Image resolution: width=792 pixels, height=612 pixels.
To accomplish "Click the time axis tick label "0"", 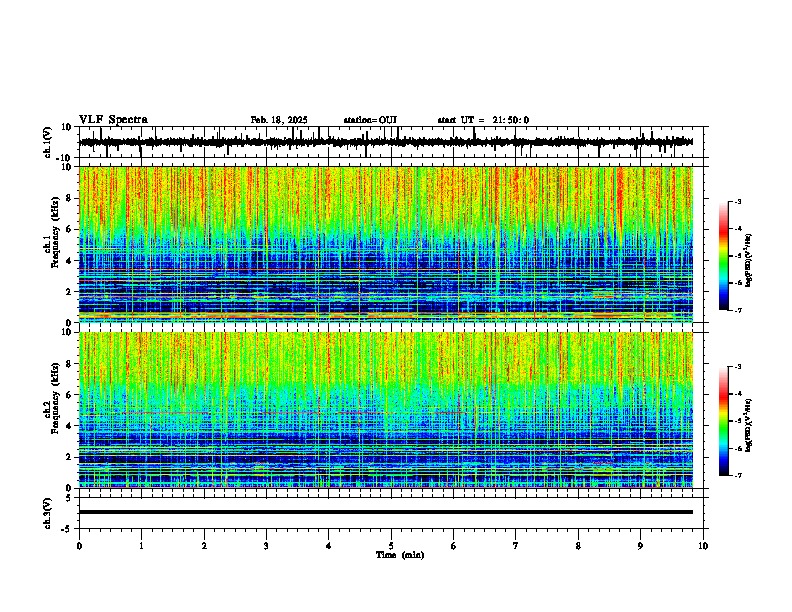I will point(79,546).
